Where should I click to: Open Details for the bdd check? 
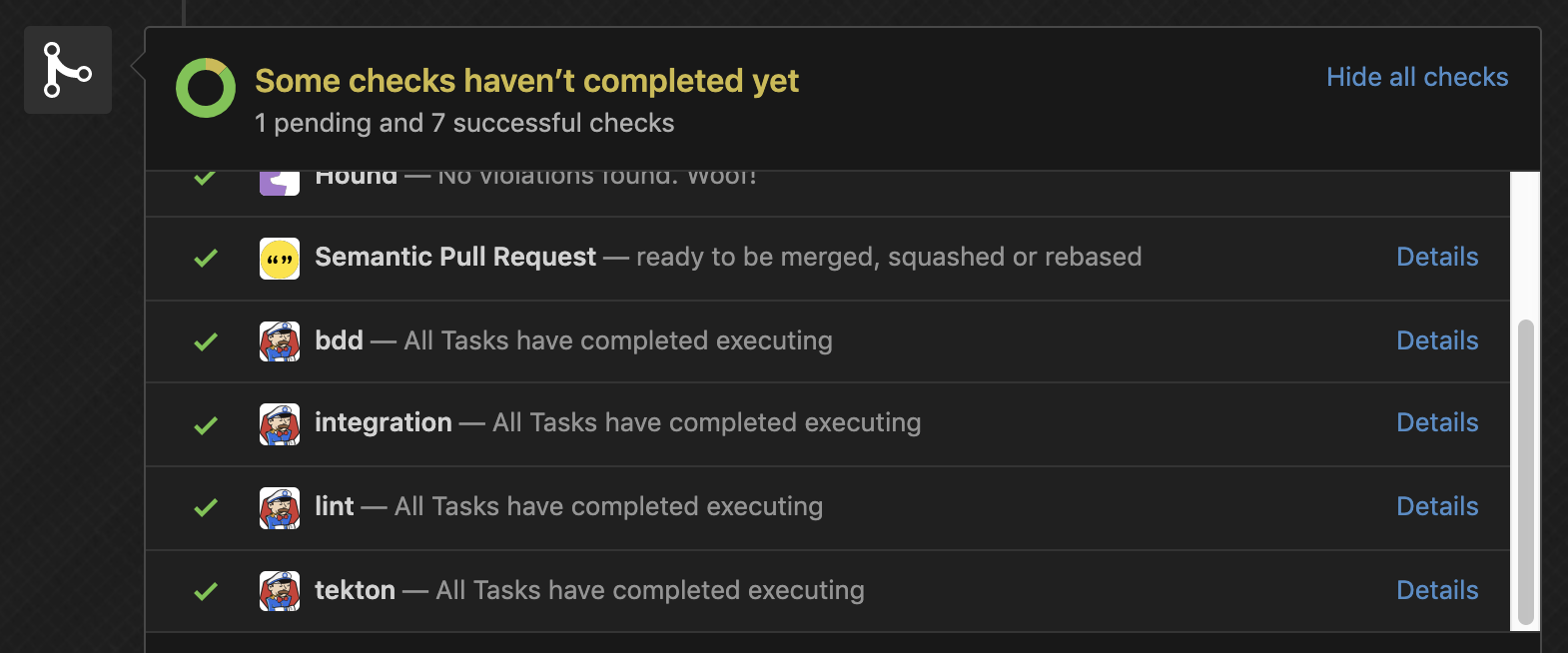(x=1437, y=340)
